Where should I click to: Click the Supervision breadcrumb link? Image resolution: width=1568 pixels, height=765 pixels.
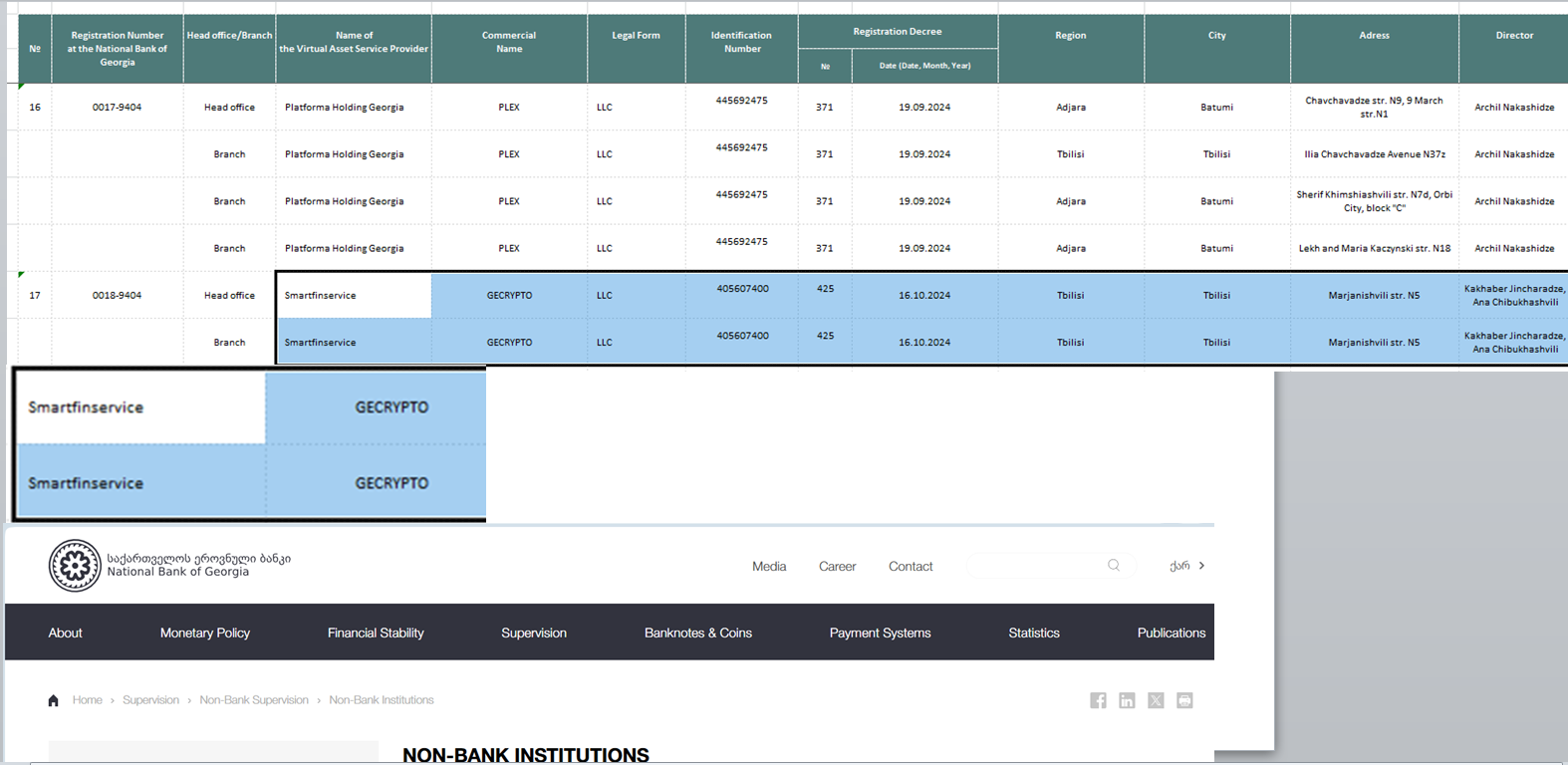tap(151, 700)
